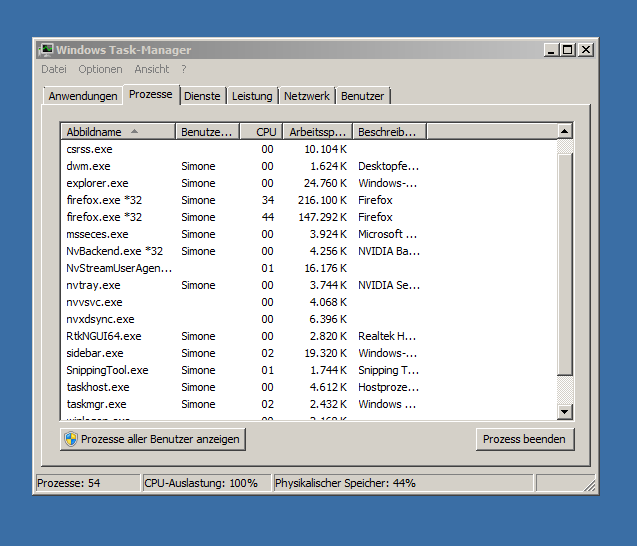Select the nvxdsync.exe process

tap(309, 319)
